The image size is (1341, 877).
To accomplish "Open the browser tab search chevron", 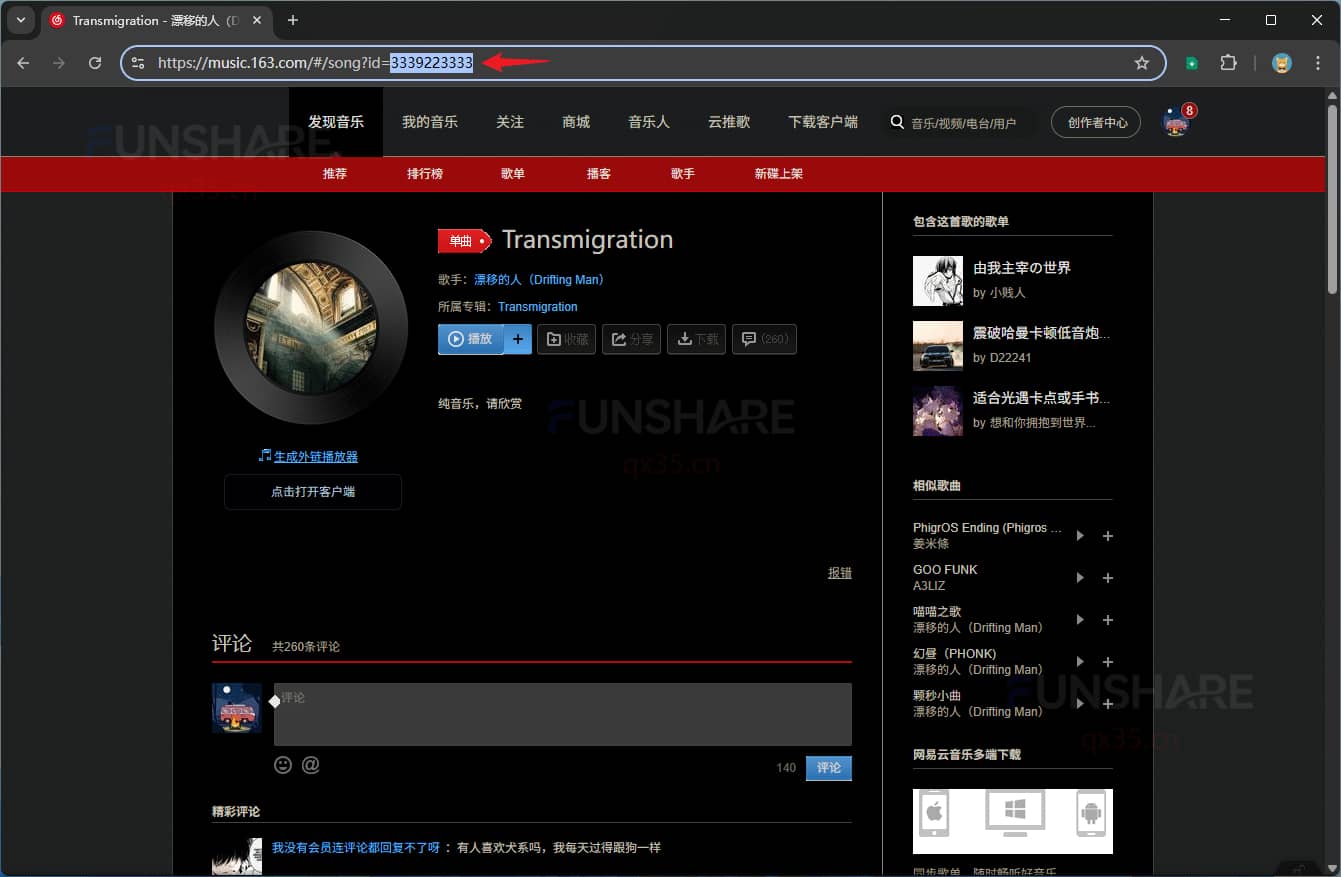I will pyautogui.click(x=21, y=20).
